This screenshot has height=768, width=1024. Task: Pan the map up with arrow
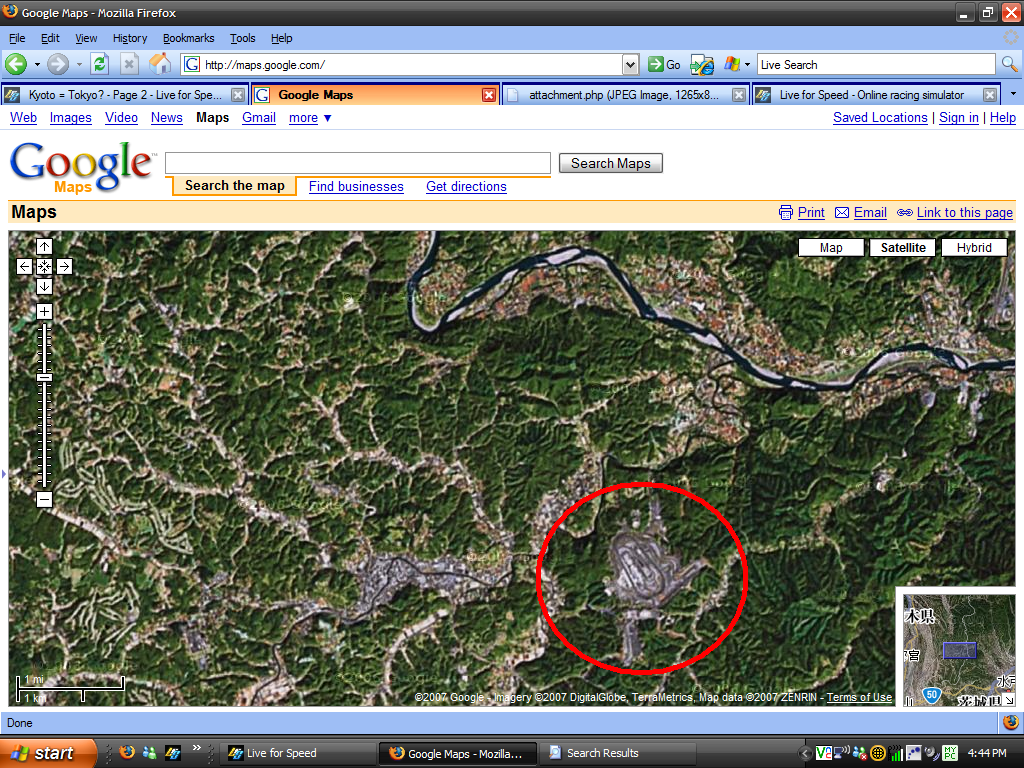[44, 247]
